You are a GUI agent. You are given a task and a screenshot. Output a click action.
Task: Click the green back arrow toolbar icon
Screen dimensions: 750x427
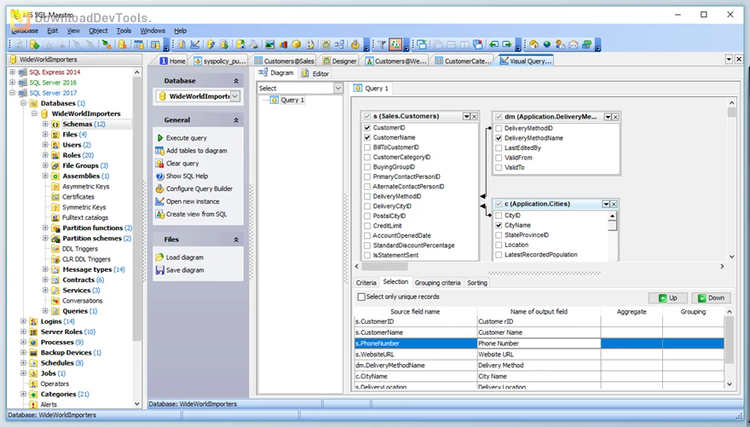(x=494, y=45)
